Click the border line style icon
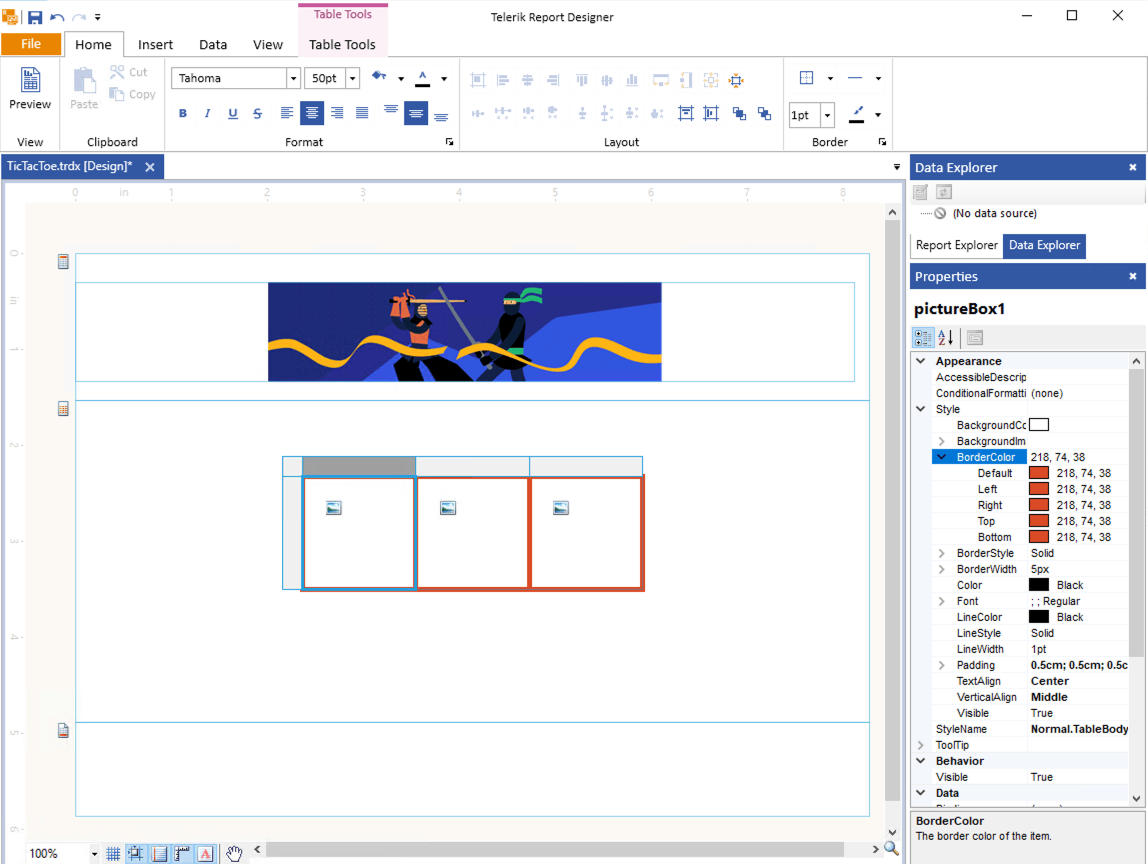 (x=855, y=78)
